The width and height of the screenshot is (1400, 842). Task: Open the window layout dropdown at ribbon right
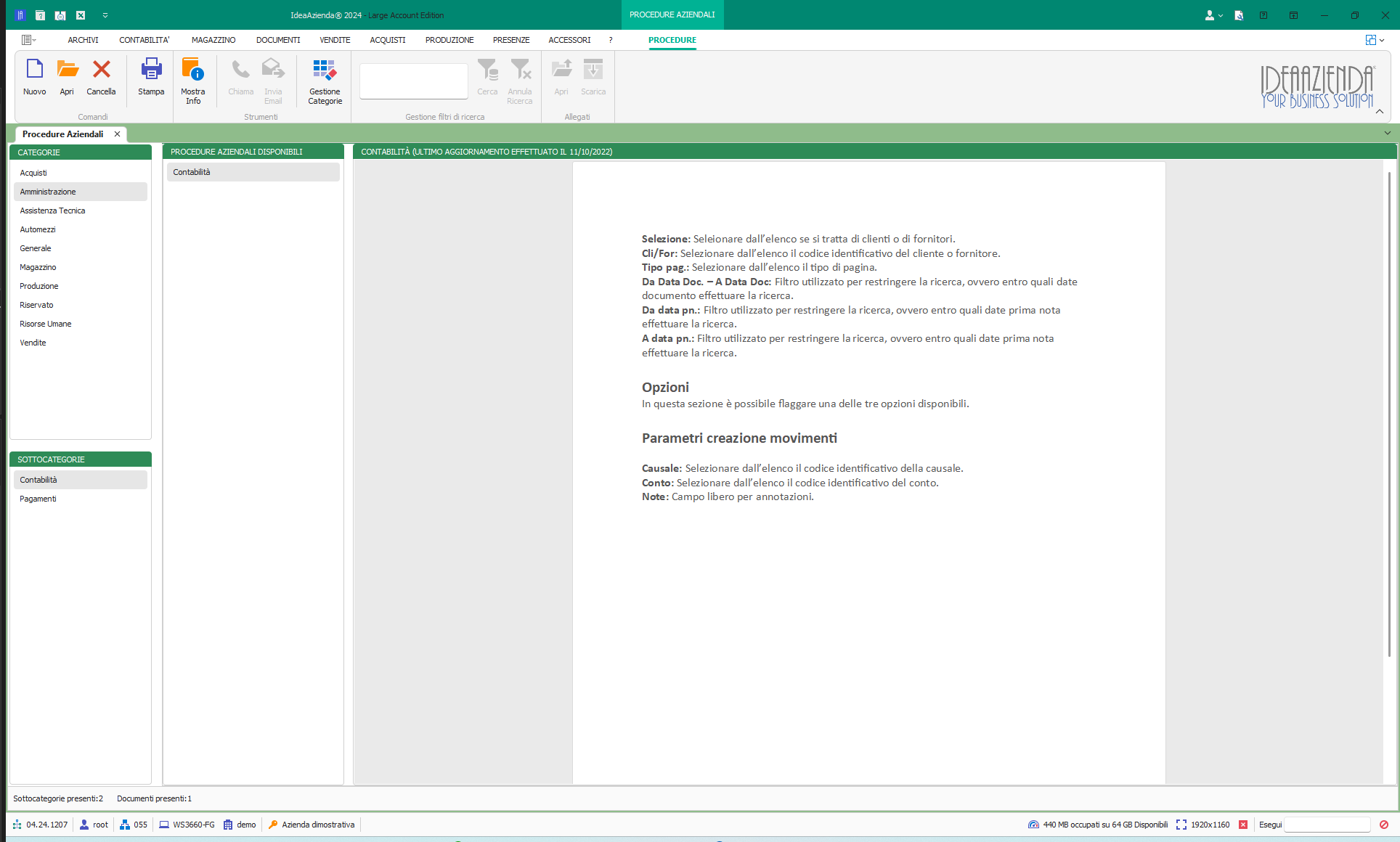point(1375,40)
